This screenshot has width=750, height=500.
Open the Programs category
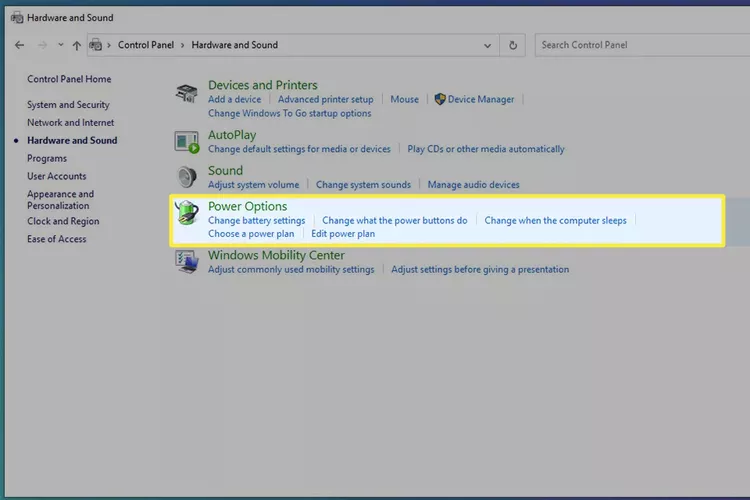pyautogui.click(x=47, y=158)
